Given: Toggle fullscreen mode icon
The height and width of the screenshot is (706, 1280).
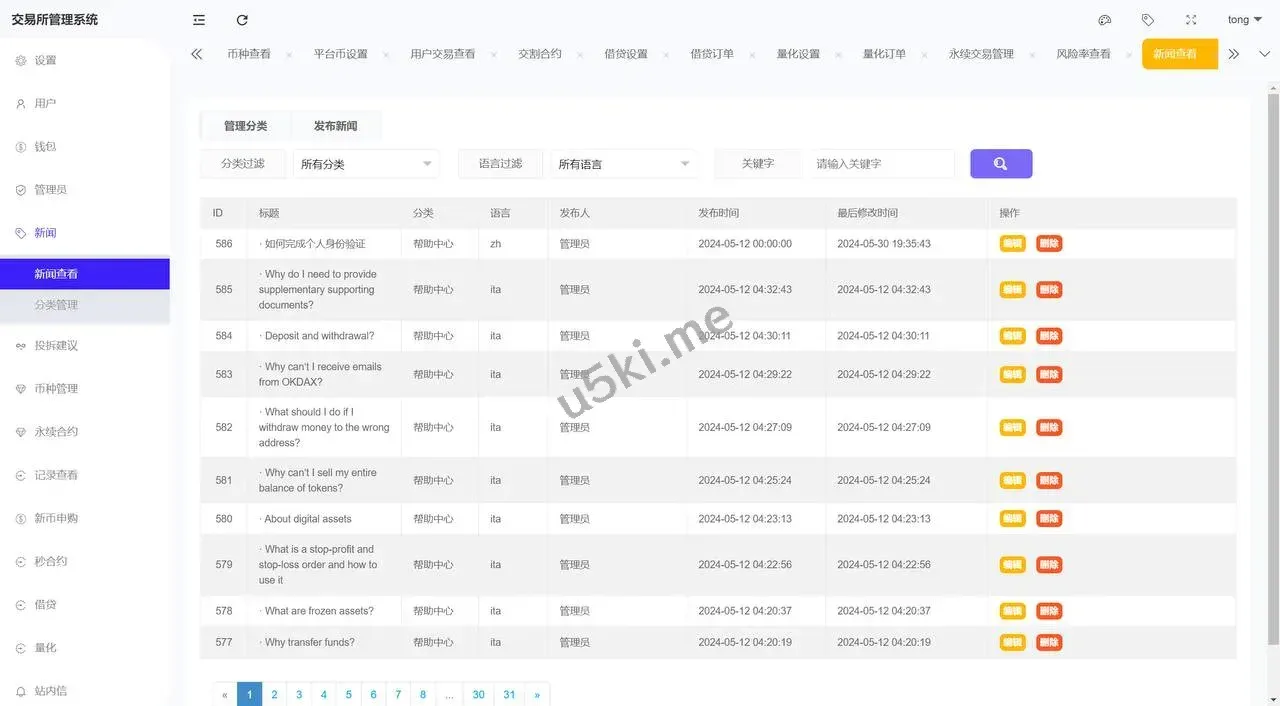Looking at the screenshot, I should click(x=1191, y=20).
